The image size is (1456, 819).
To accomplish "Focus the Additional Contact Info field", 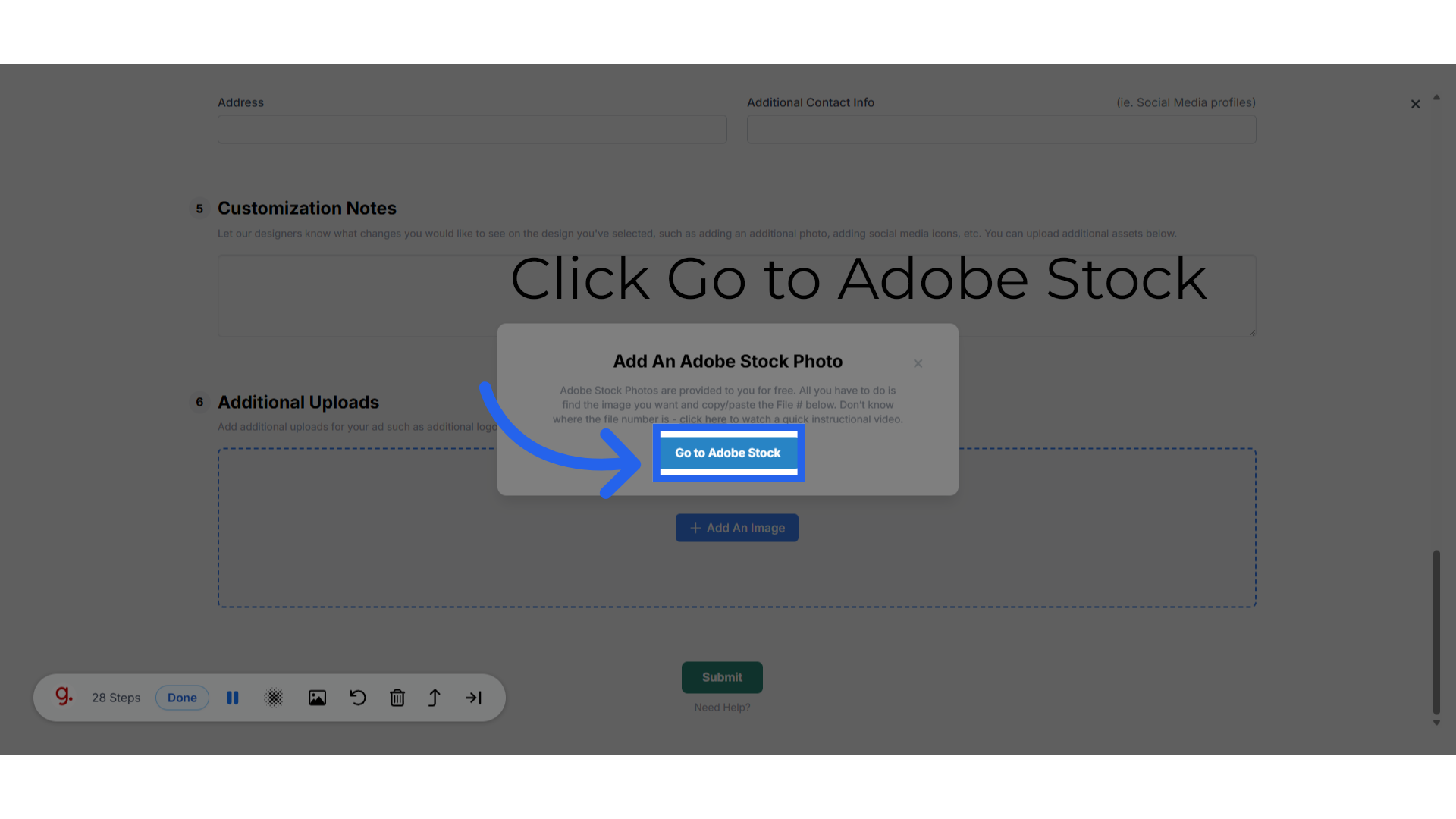I will click(1001, 130).
